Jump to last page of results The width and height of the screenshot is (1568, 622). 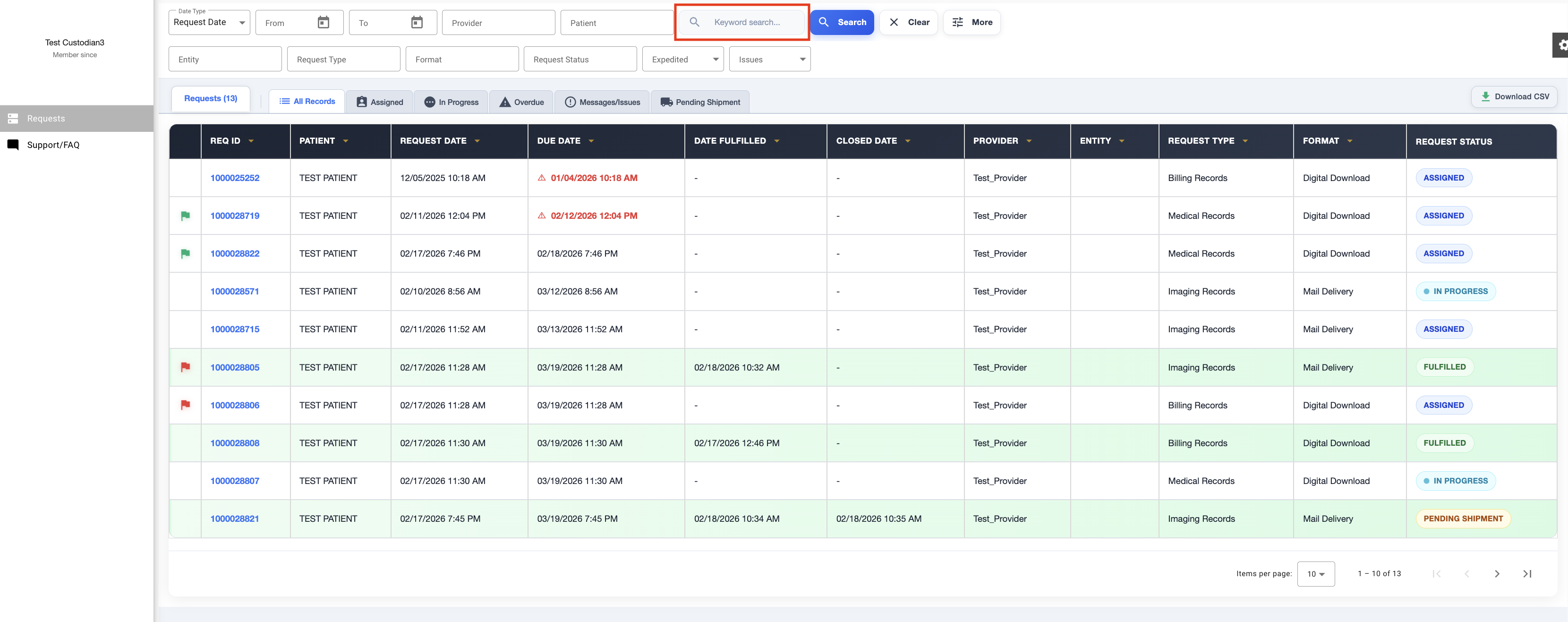click(1526, 574)
